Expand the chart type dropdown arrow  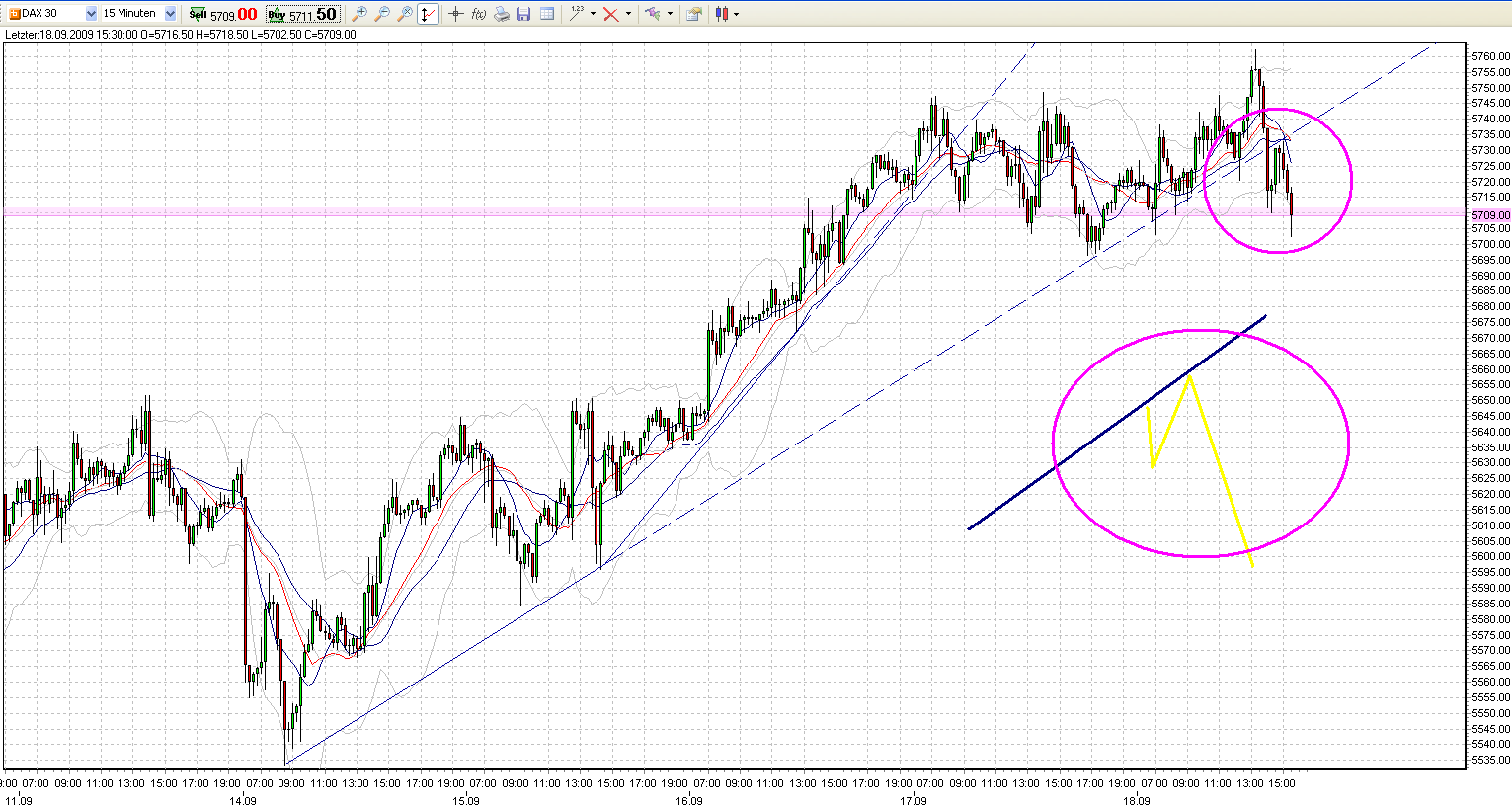[737, 14]
